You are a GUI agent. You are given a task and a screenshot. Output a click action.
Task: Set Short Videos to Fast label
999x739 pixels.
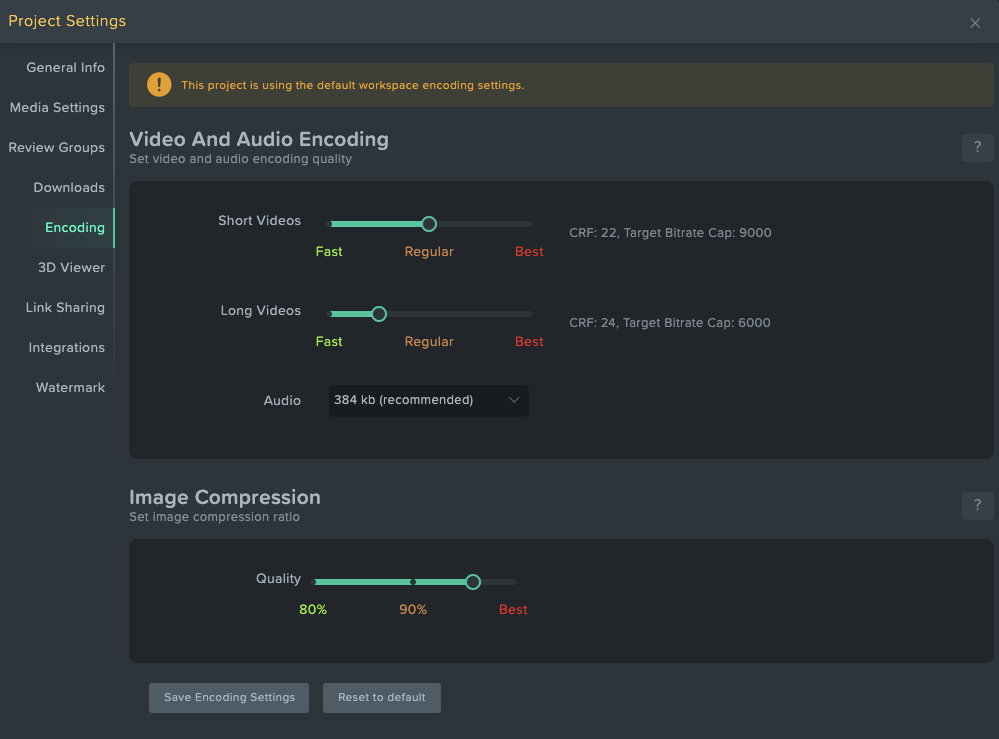(329, 252)
